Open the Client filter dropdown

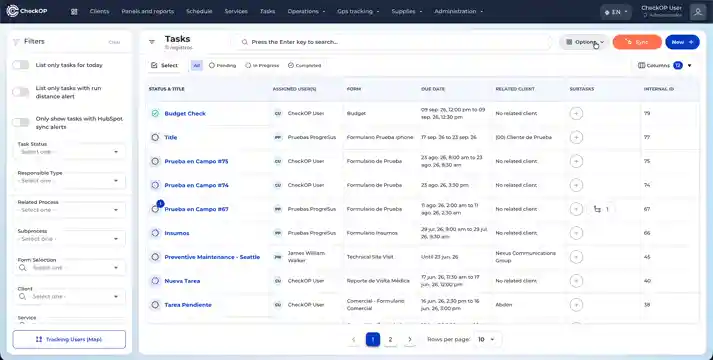(x=70, y=296)
